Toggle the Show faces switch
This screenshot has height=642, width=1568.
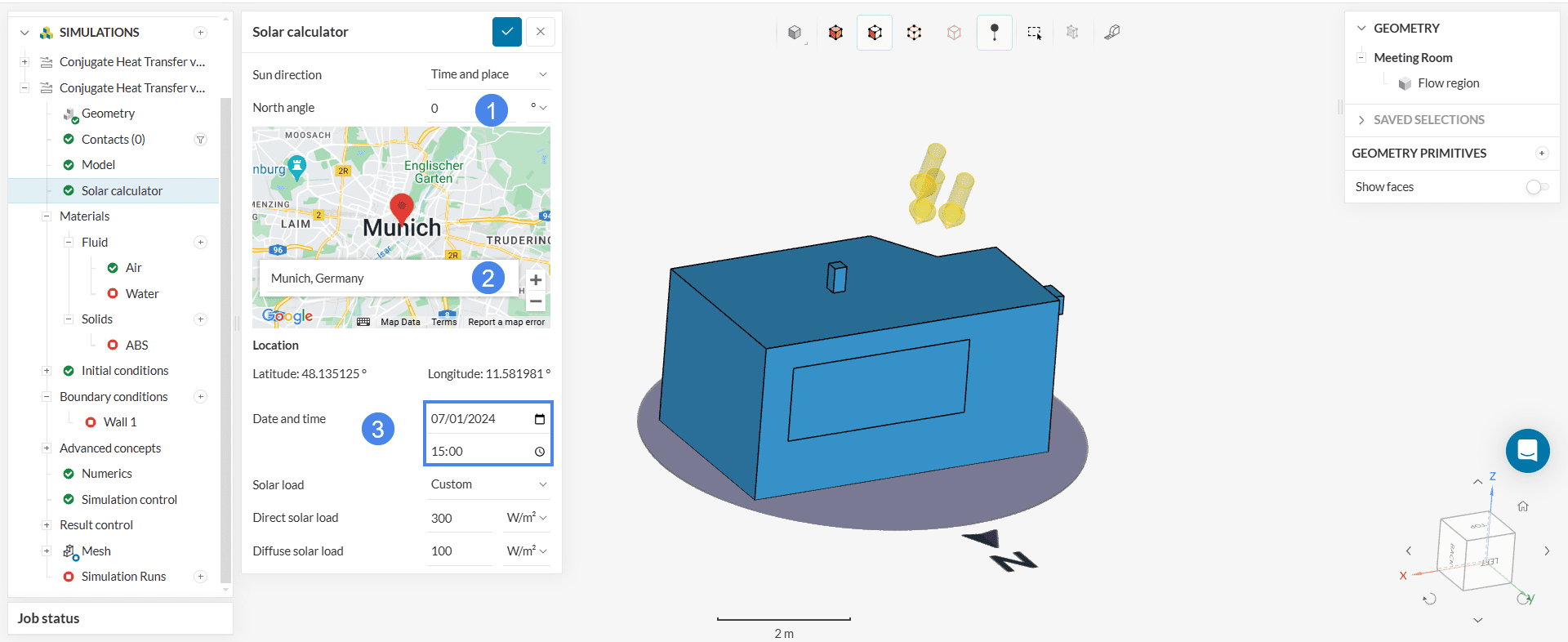(1536, 187)
